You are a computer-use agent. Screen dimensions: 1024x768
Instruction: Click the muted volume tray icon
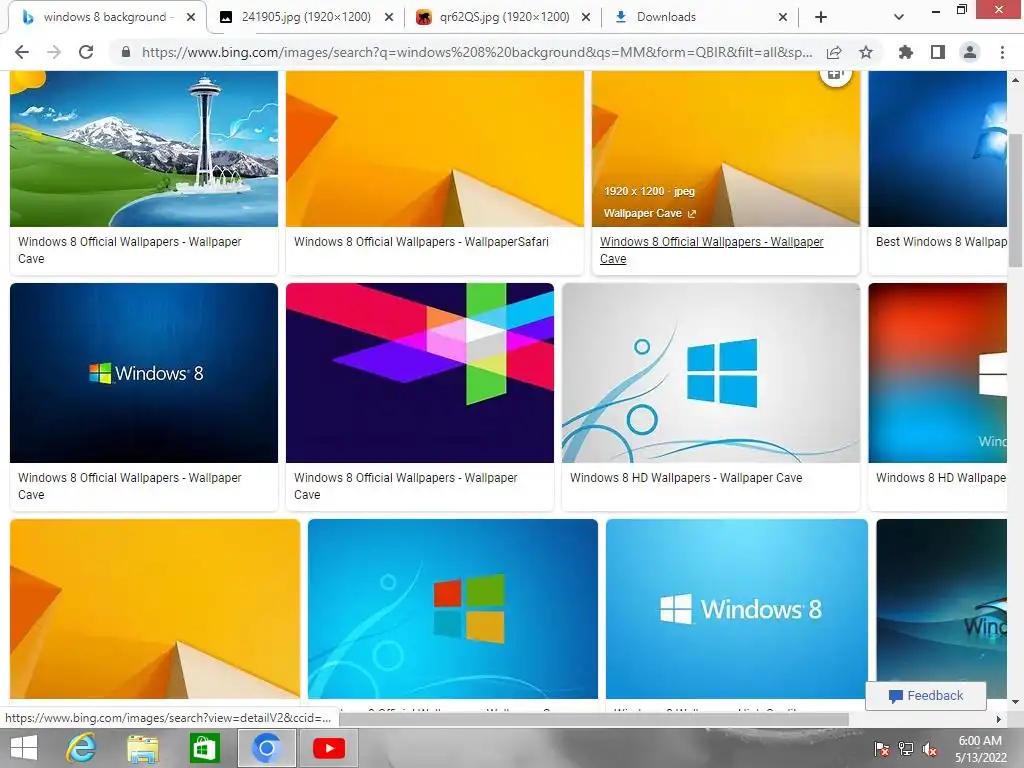(x=930, y=749)
